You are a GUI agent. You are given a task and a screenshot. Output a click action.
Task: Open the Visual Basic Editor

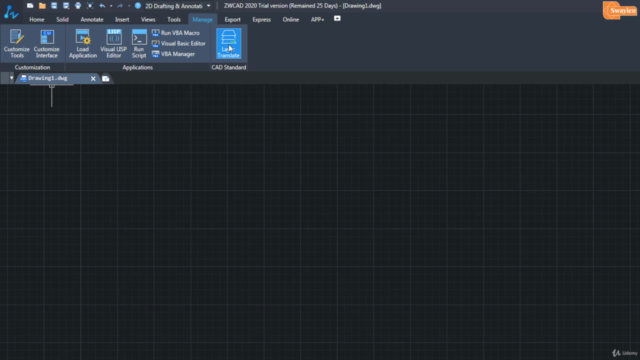click(x=179, y=43)
